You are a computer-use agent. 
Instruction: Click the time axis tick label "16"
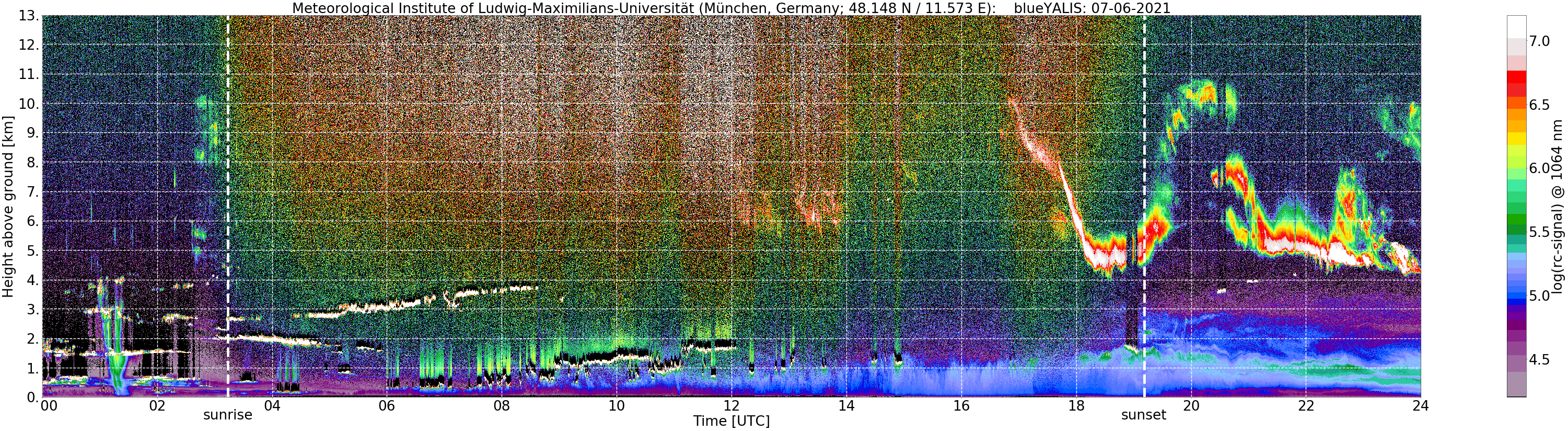[961, 405]
